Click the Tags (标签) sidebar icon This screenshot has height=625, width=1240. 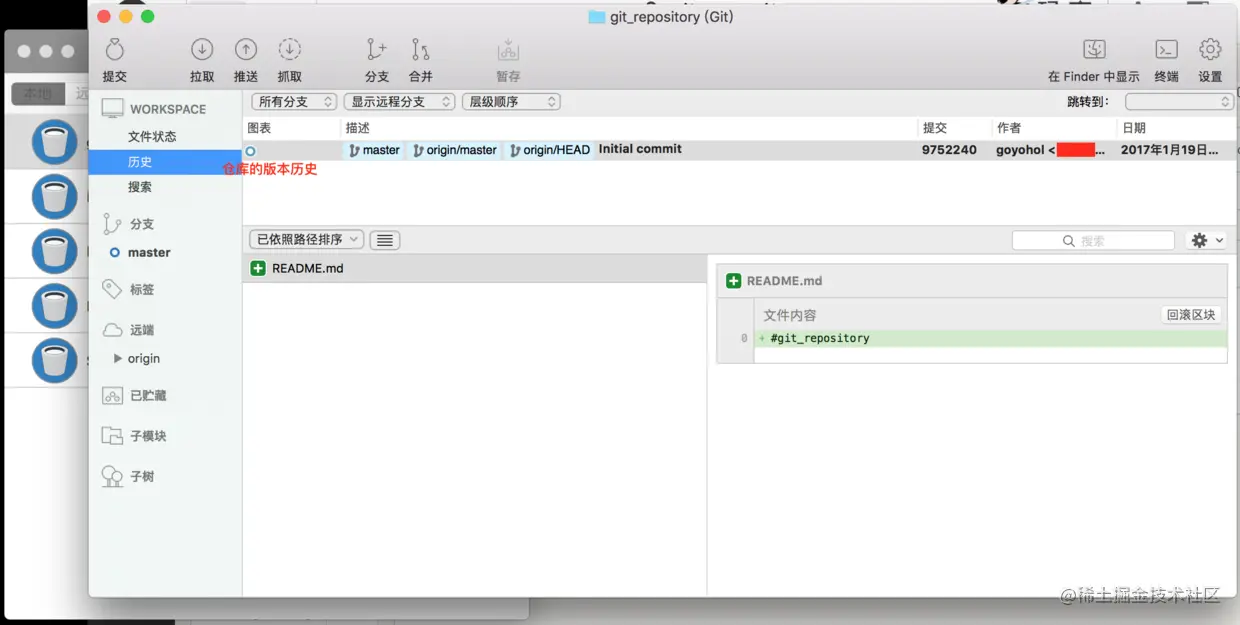[112, 289]
